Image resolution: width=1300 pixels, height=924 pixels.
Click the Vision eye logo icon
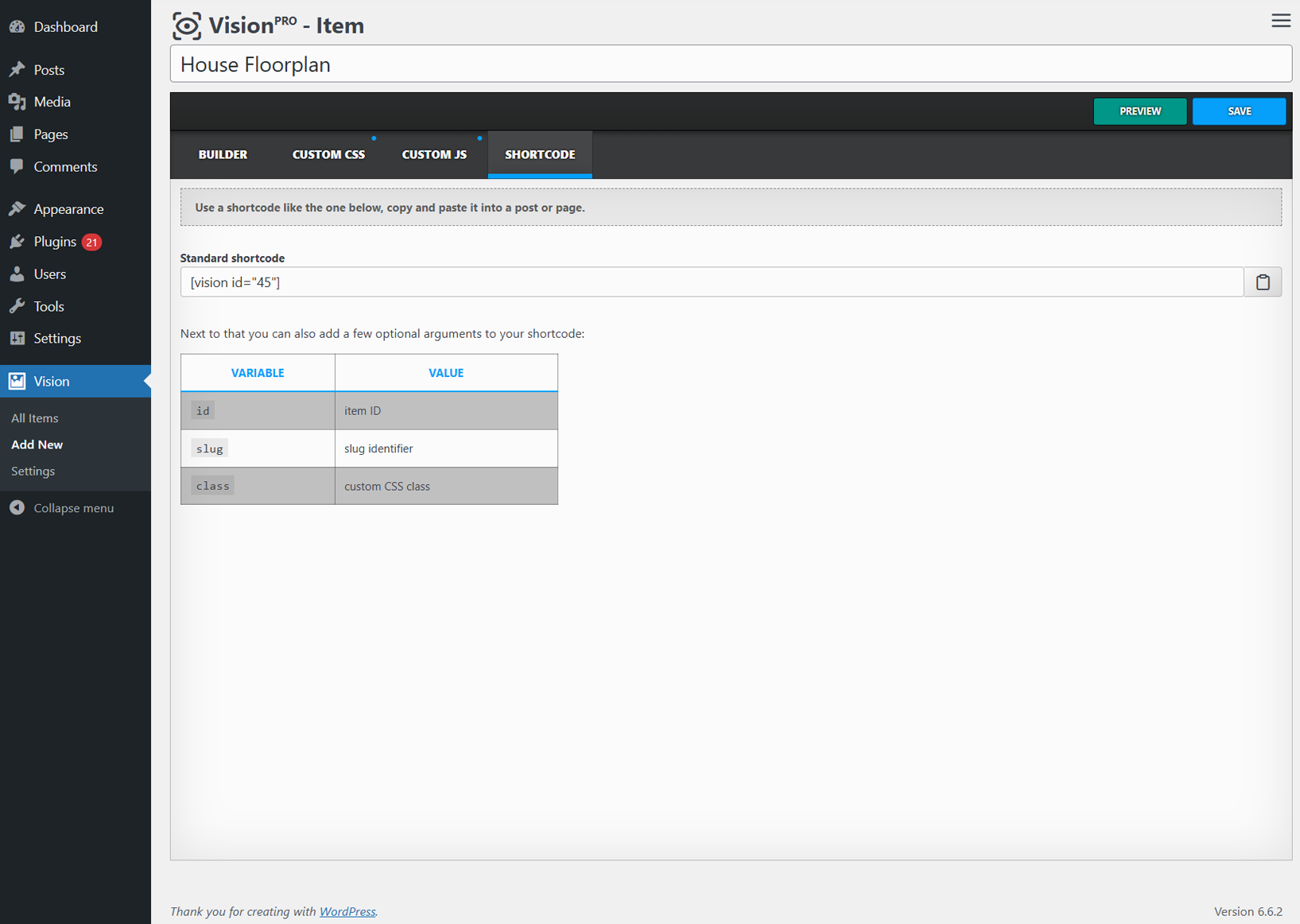coord(187,25)
